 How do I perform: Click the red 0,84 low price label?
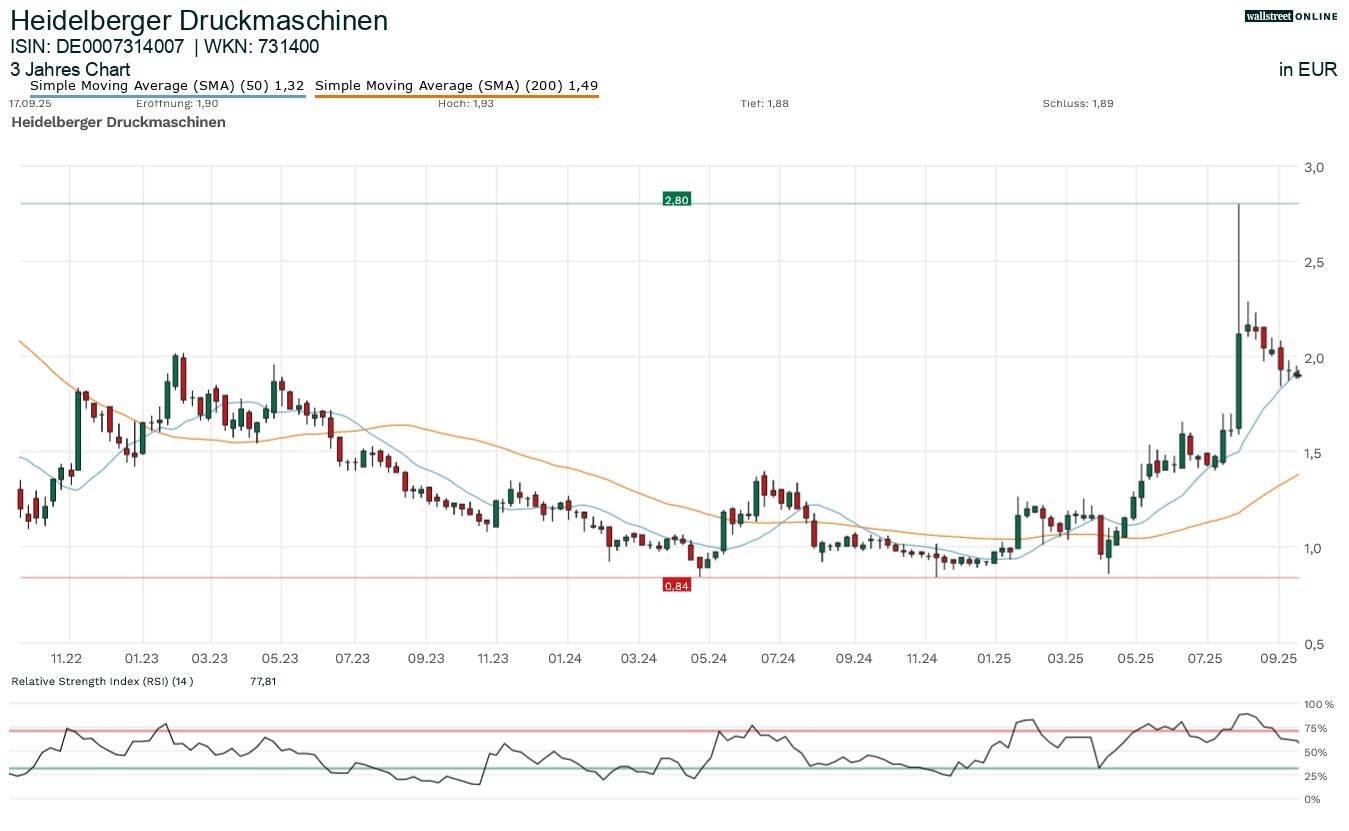click(677, 585)
